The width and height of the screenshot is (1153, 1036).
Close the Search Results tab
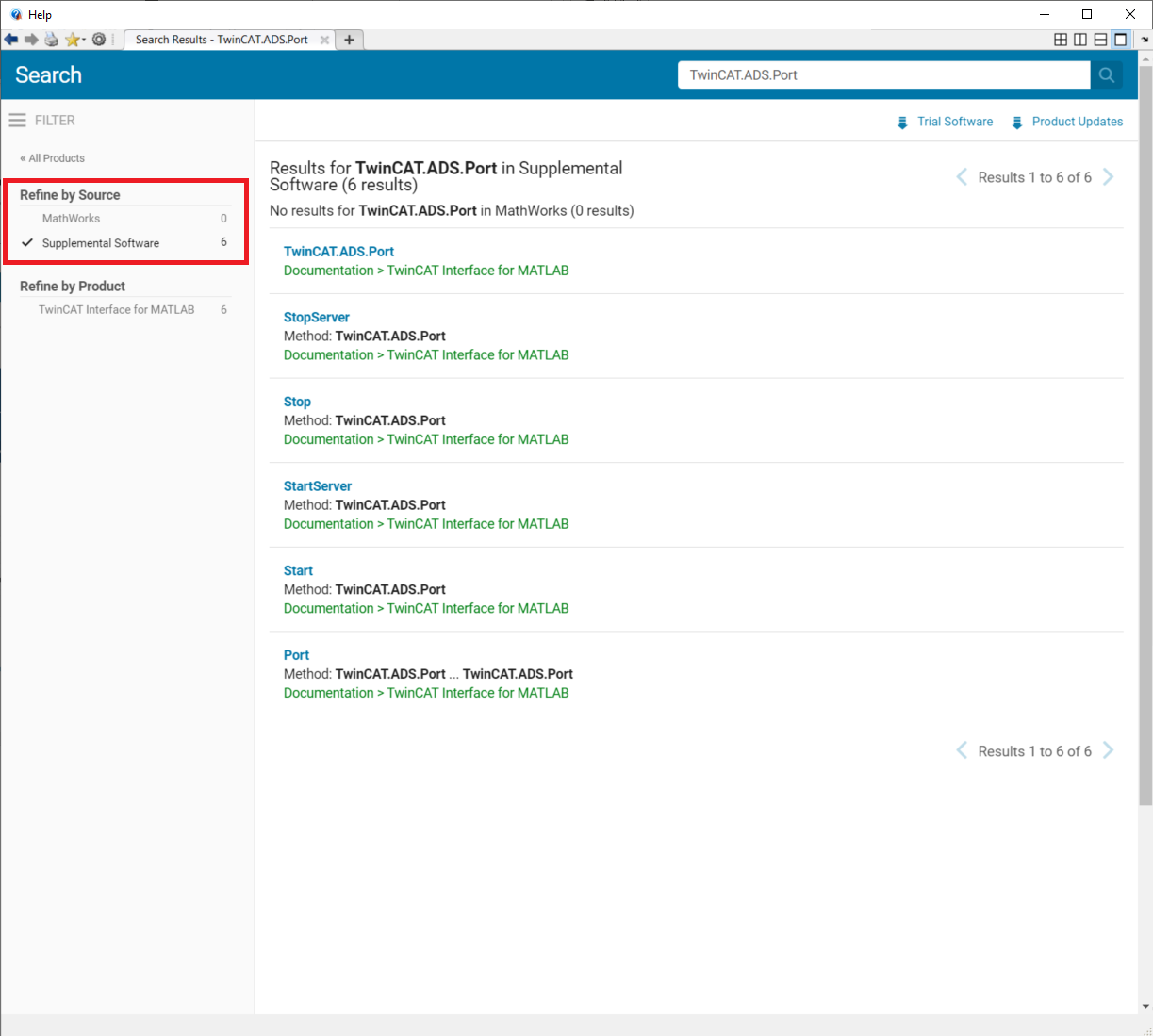(324, 40)
